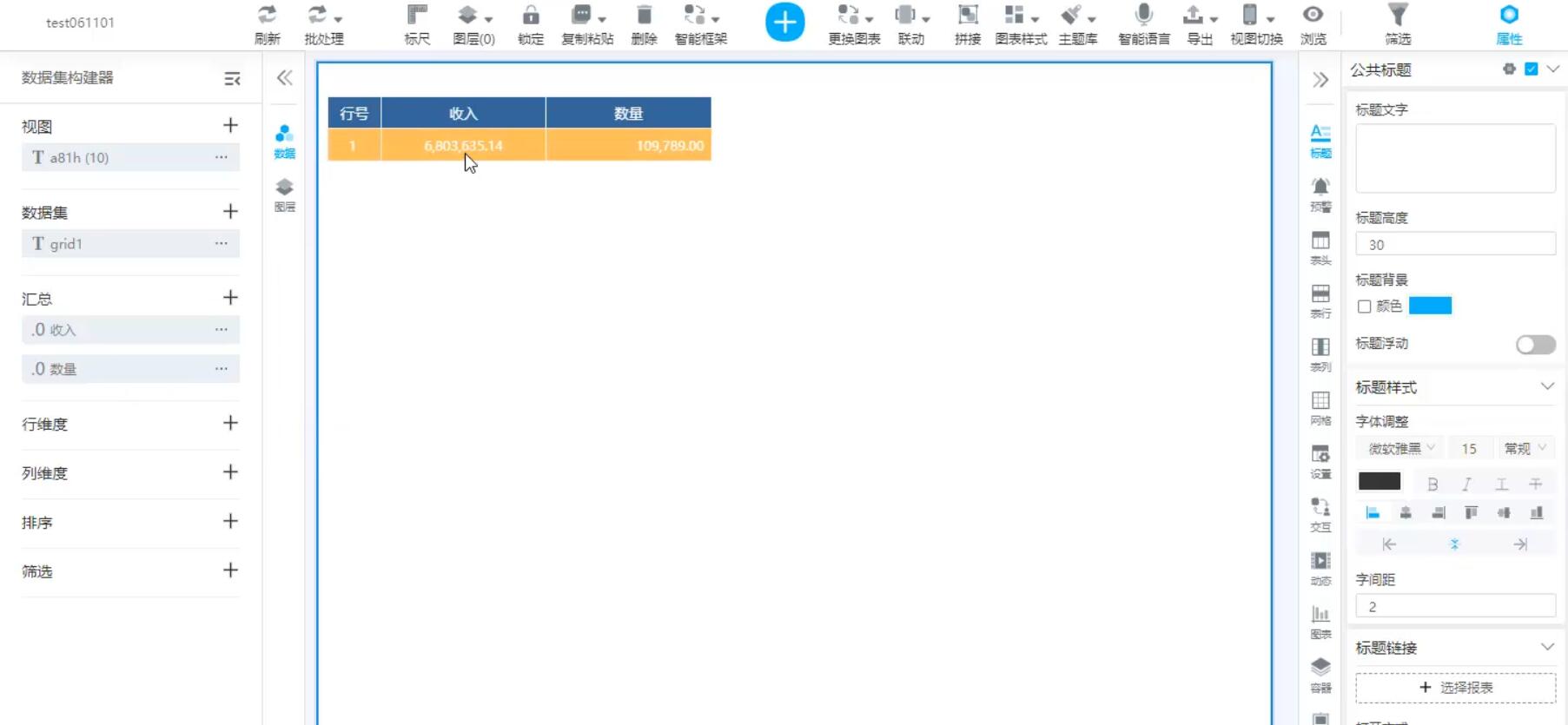Viewport: 1568px width, 725px height.
Task: Pick the blue 标题背景 color swatch
Action: click(x=1430, y=306)
